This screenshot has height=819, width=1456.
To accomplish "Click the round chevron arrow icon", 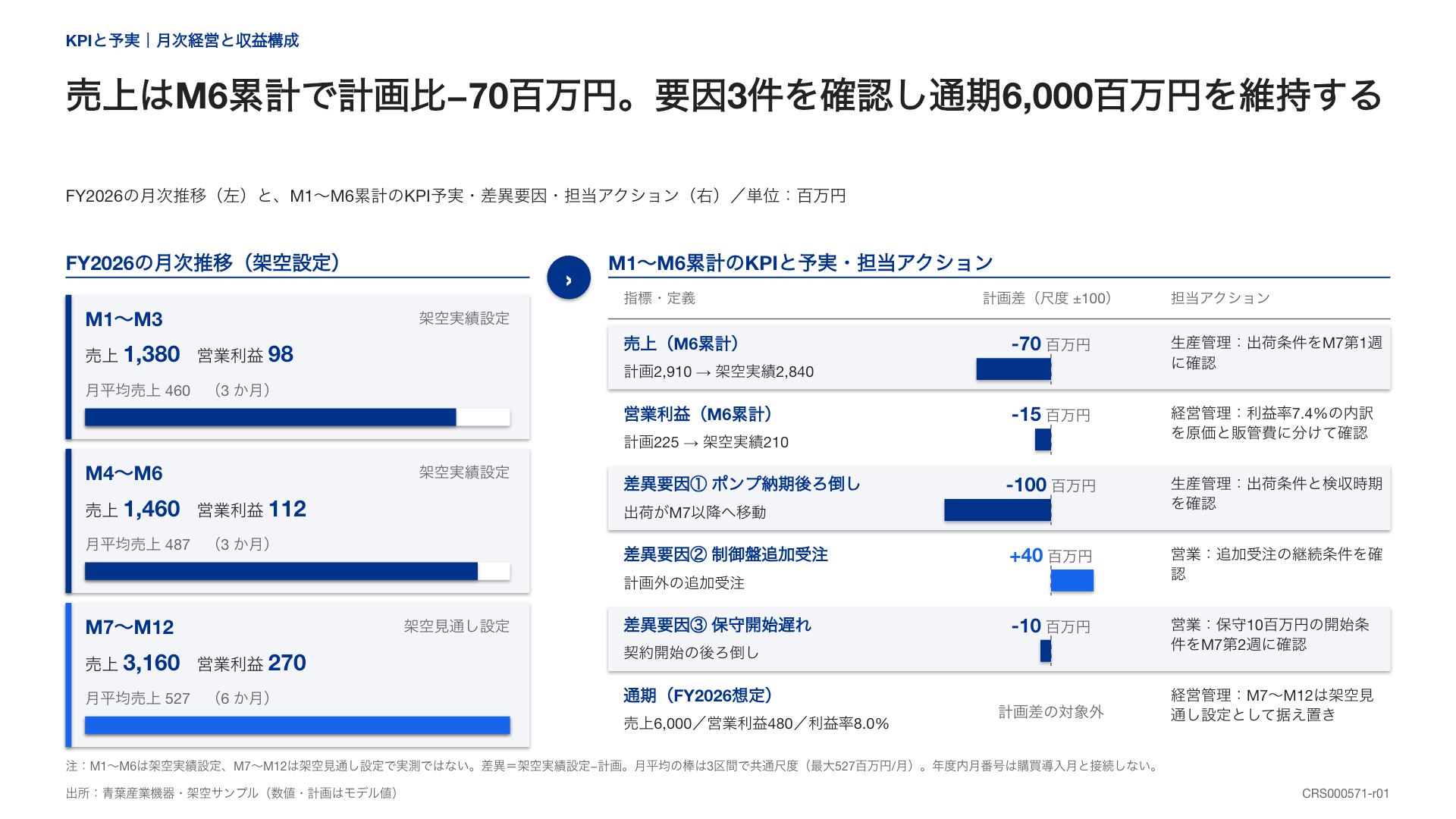I will (569, 278).
